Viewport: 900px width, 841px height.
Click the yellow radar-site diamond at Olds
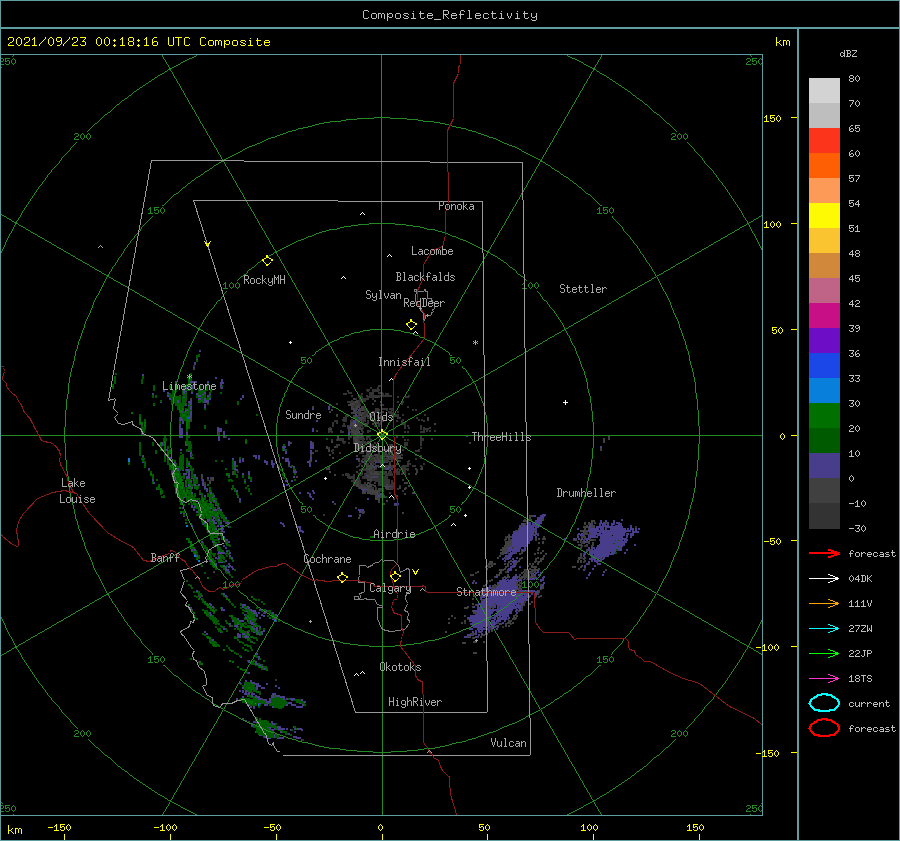click(382, 435)
